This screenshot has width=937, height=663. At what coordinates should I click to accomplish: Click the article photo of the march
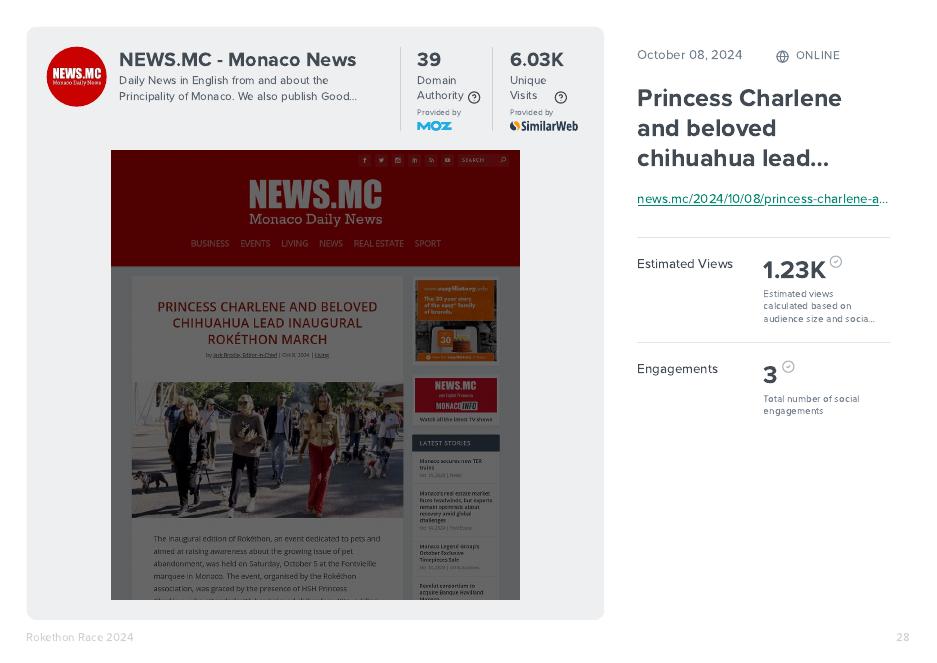point(267,450)
